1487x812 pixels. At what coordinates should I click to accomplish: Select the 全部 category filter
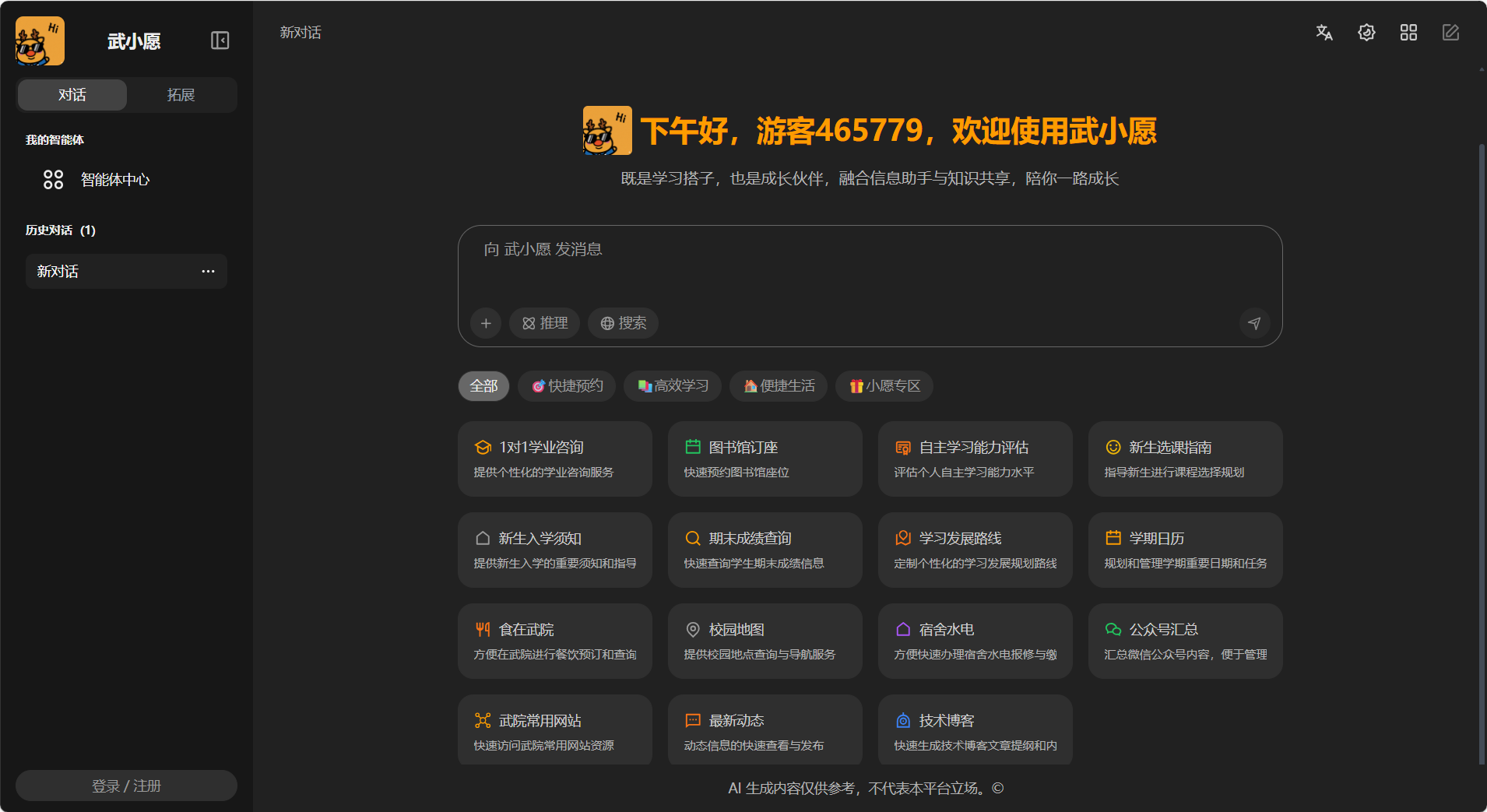(x=483, y=386)
